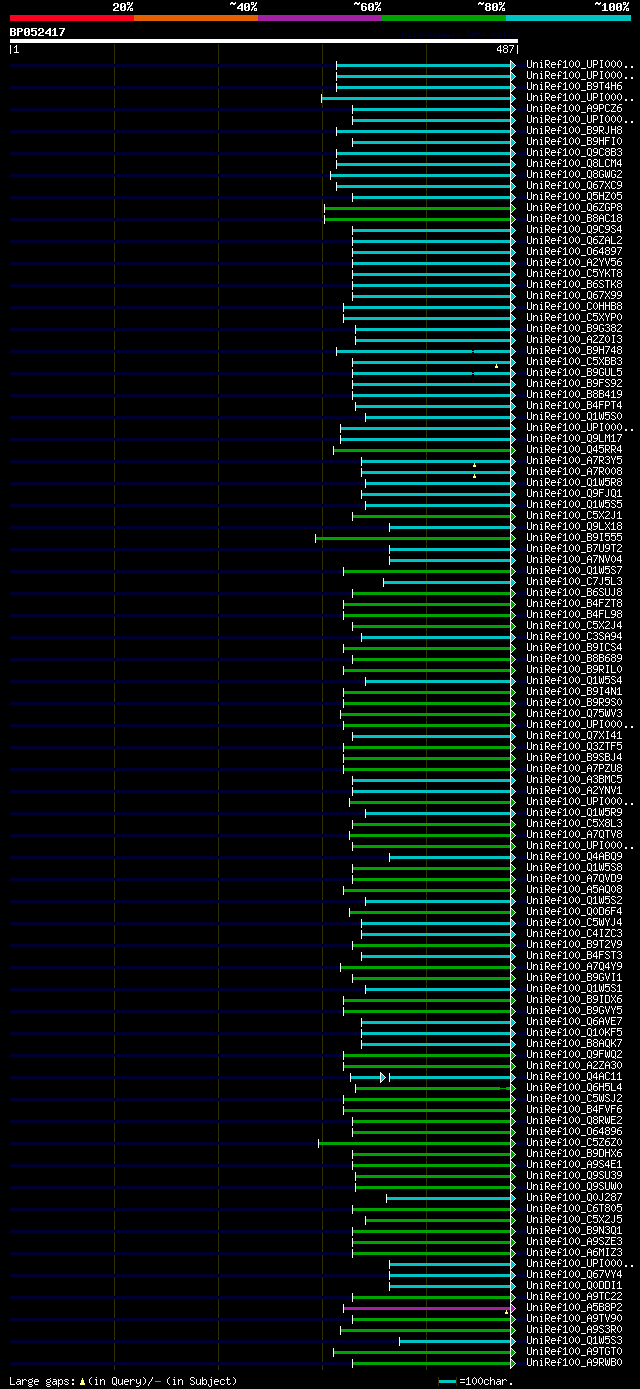Click the split arrow marker in Q4AC11 row

click(383, 1077)
